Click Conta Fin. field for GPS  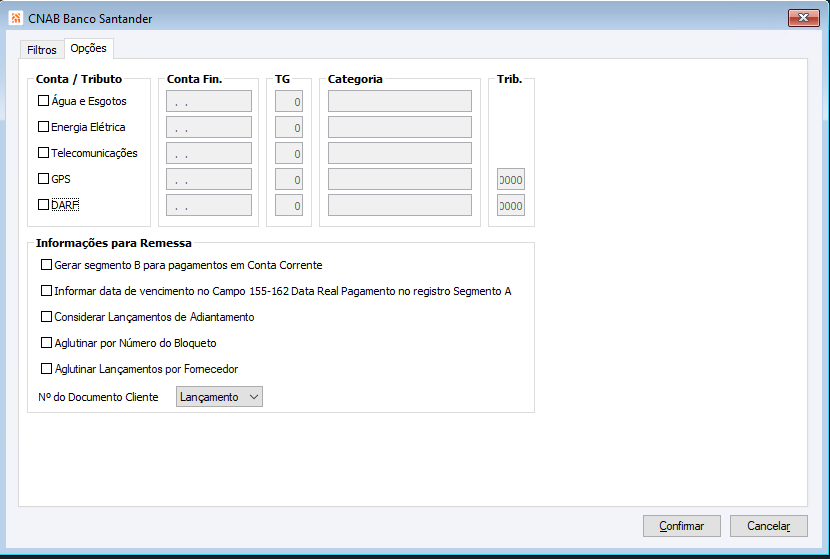point(209,179)
